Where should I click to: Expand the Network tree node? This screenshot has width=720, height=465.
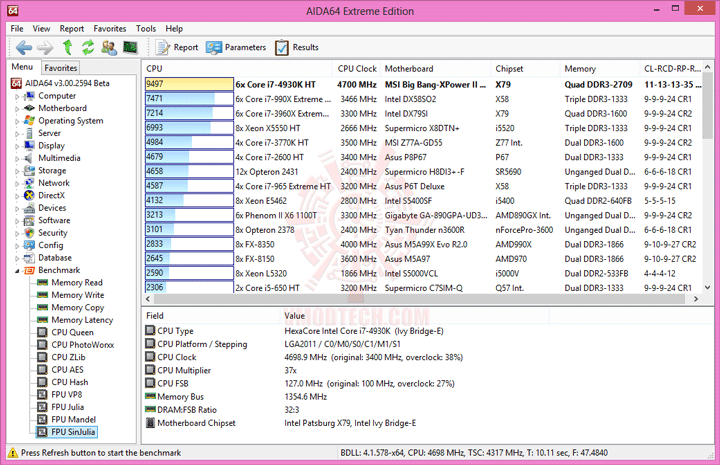click(17, 183)
